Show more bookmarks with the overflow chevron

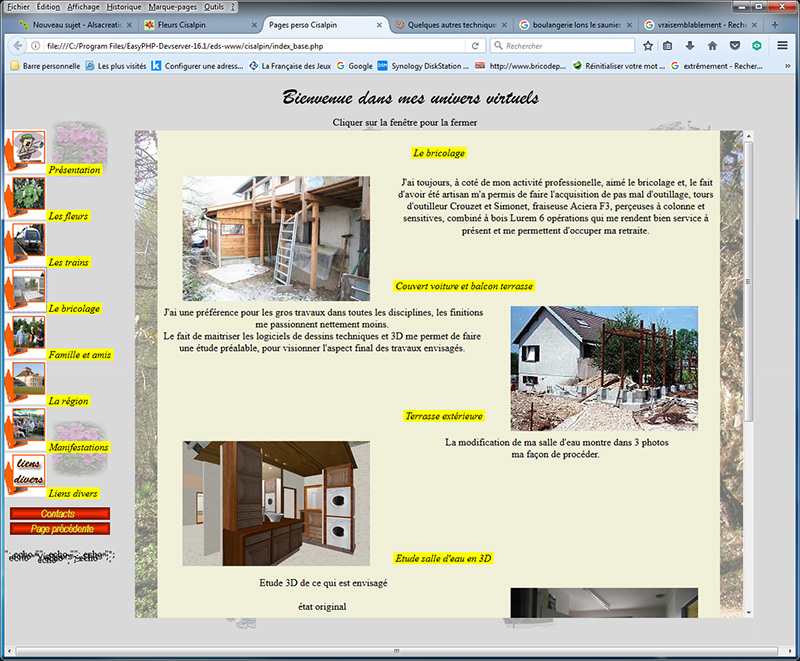(x=787, y=66)
